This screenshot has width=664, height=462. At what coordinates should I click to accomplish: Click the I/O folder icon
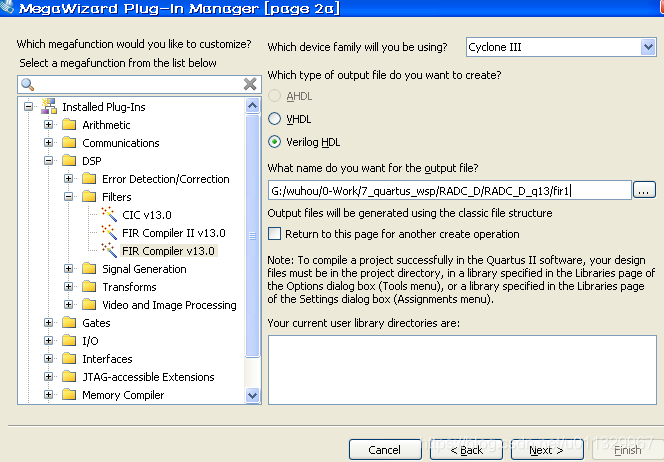click(x=69, y=340)
